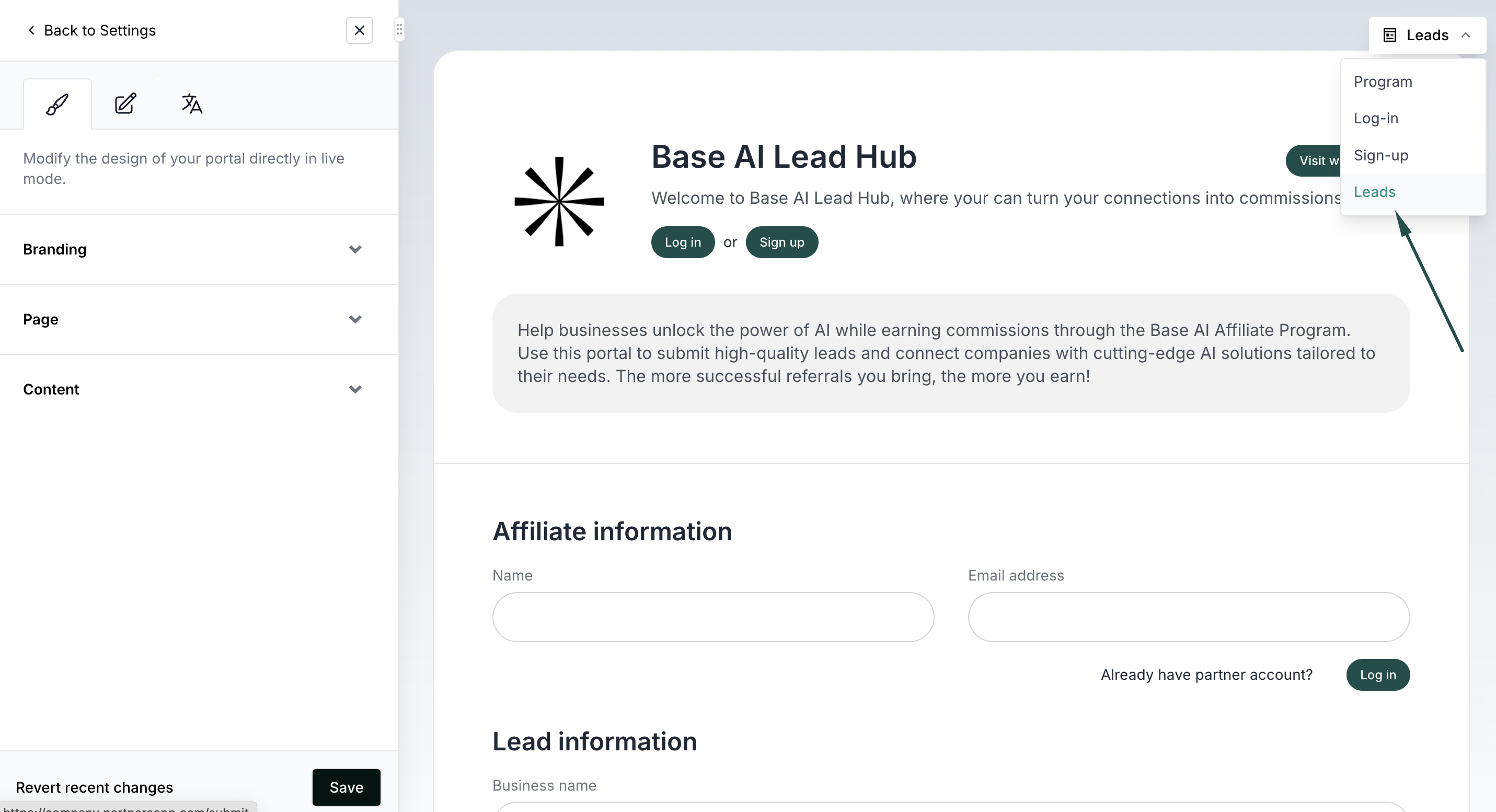Click Sign up button in header
The height and width of the screenshot is (812, 1496).
click(x=781, y=242)
